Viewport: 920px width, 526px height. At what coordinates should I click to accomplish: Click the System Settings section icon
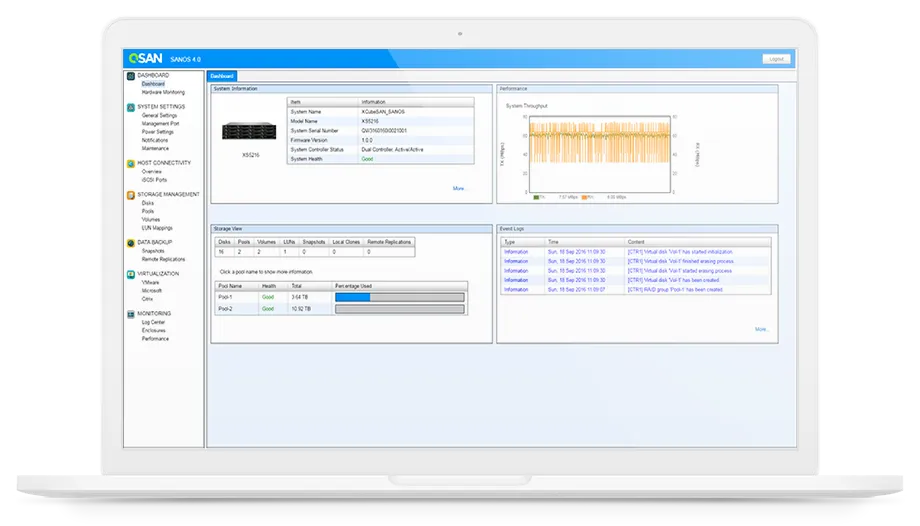coord(131,107)
